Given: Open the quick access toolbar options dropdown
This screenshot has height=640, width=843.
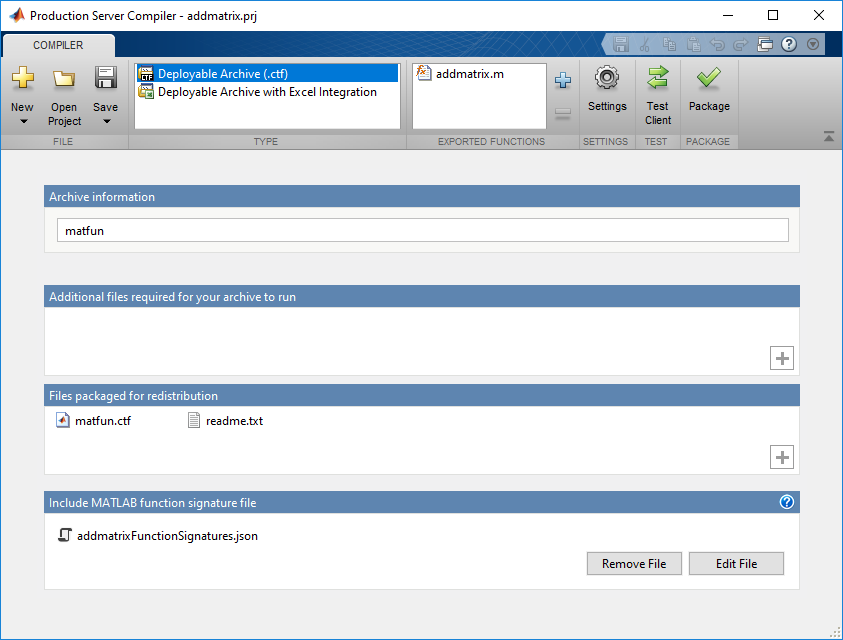Looking at the screenshot, I should click(812, 43).
